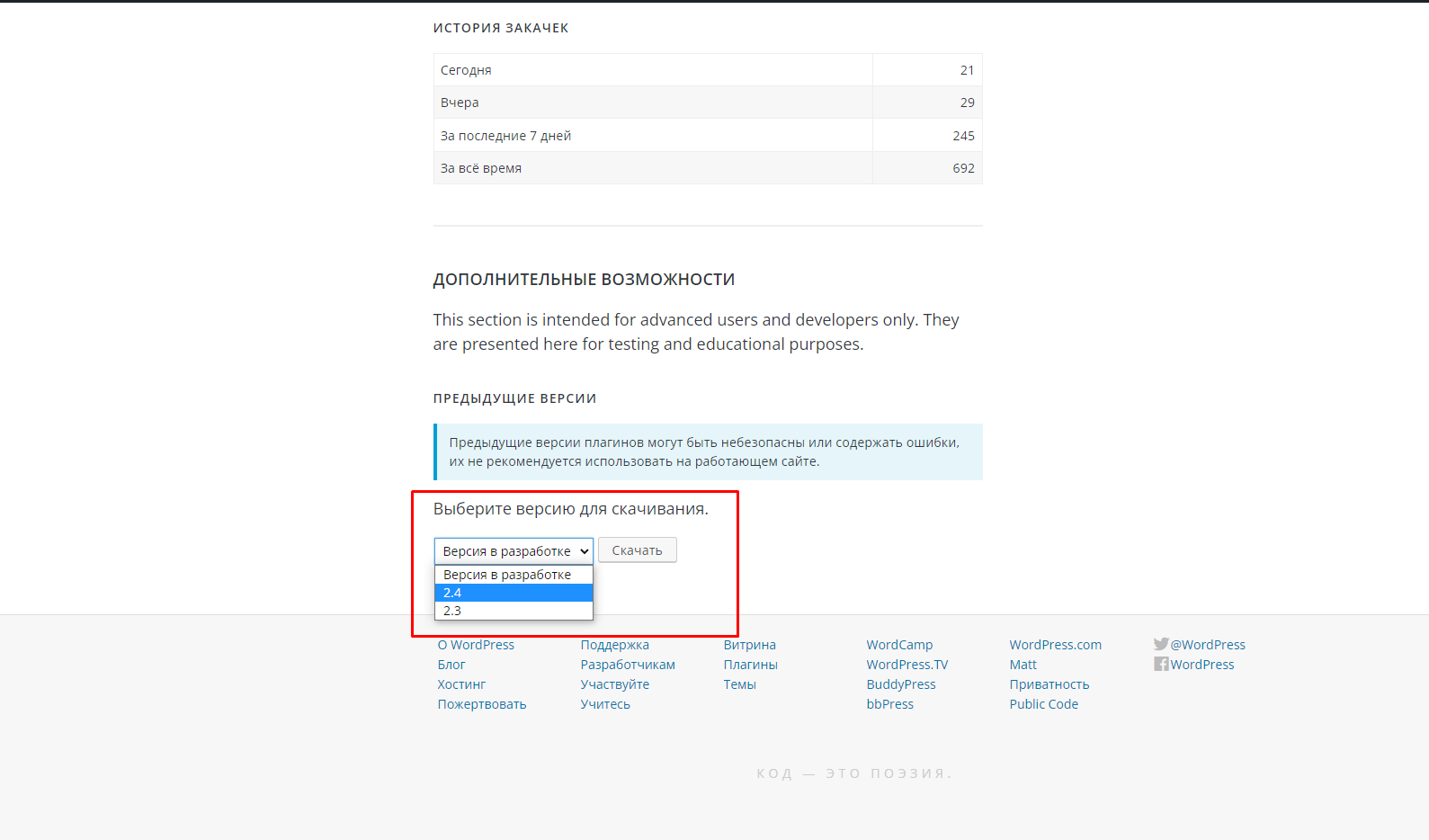The image size is (1429, 840).
Task: Open the WordPress.com footer link
Action: coord(1056,645)
